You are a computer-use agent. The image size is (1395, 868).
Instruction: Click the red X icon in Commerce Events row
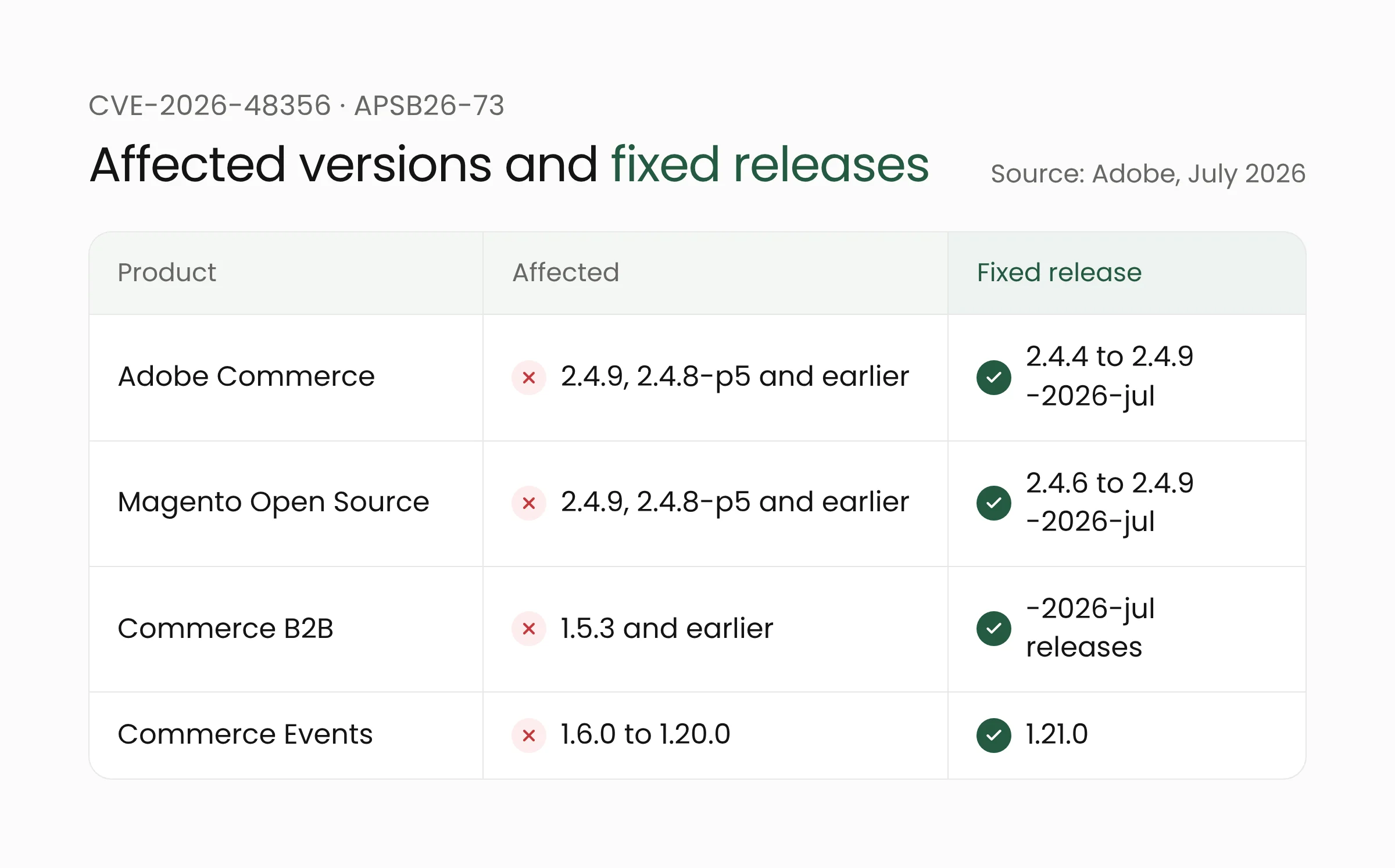pos(528,736)
